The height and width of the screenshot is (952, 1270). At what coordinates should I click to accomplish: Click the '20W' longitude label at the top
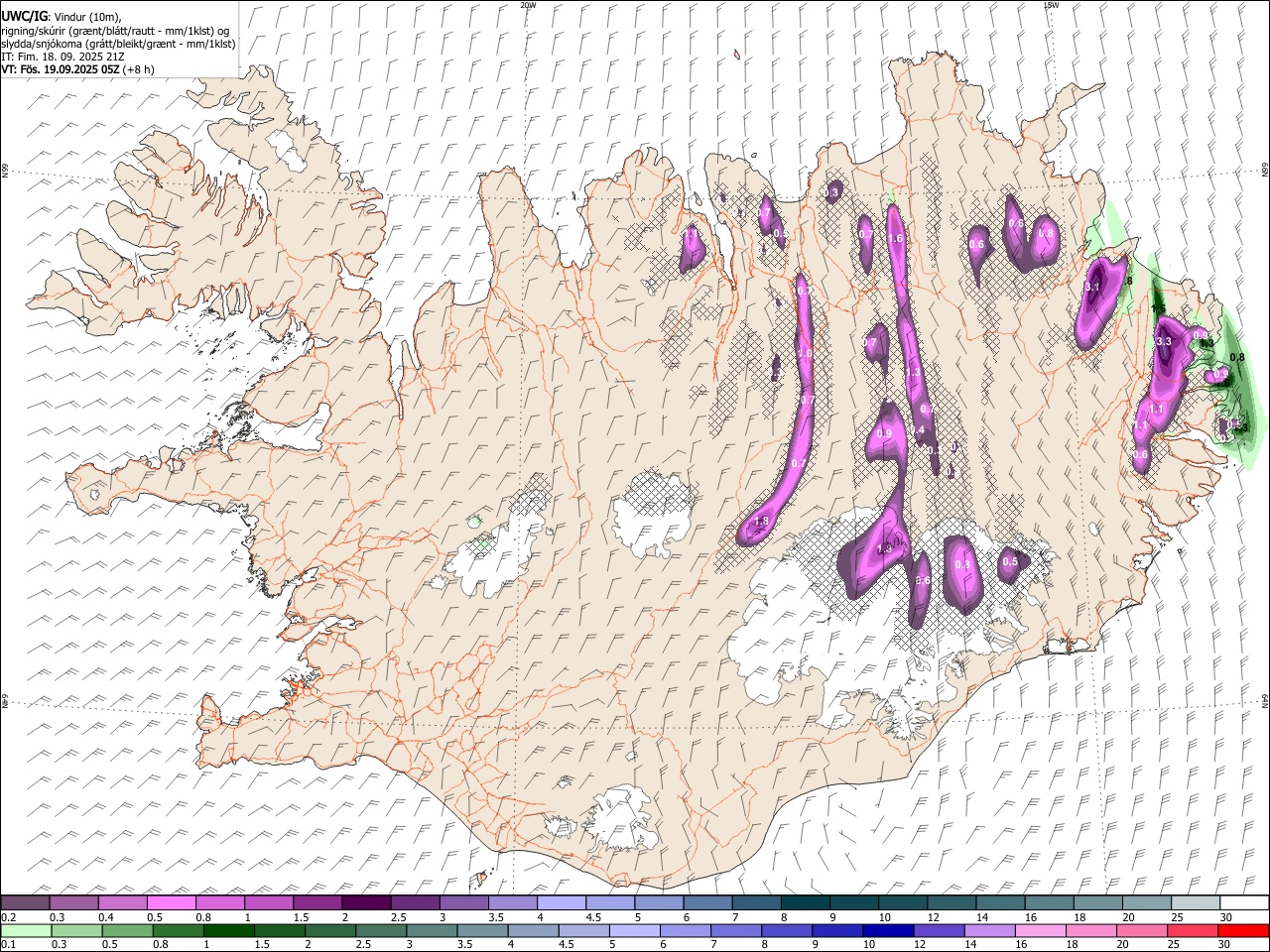click(x=528, y=4)
